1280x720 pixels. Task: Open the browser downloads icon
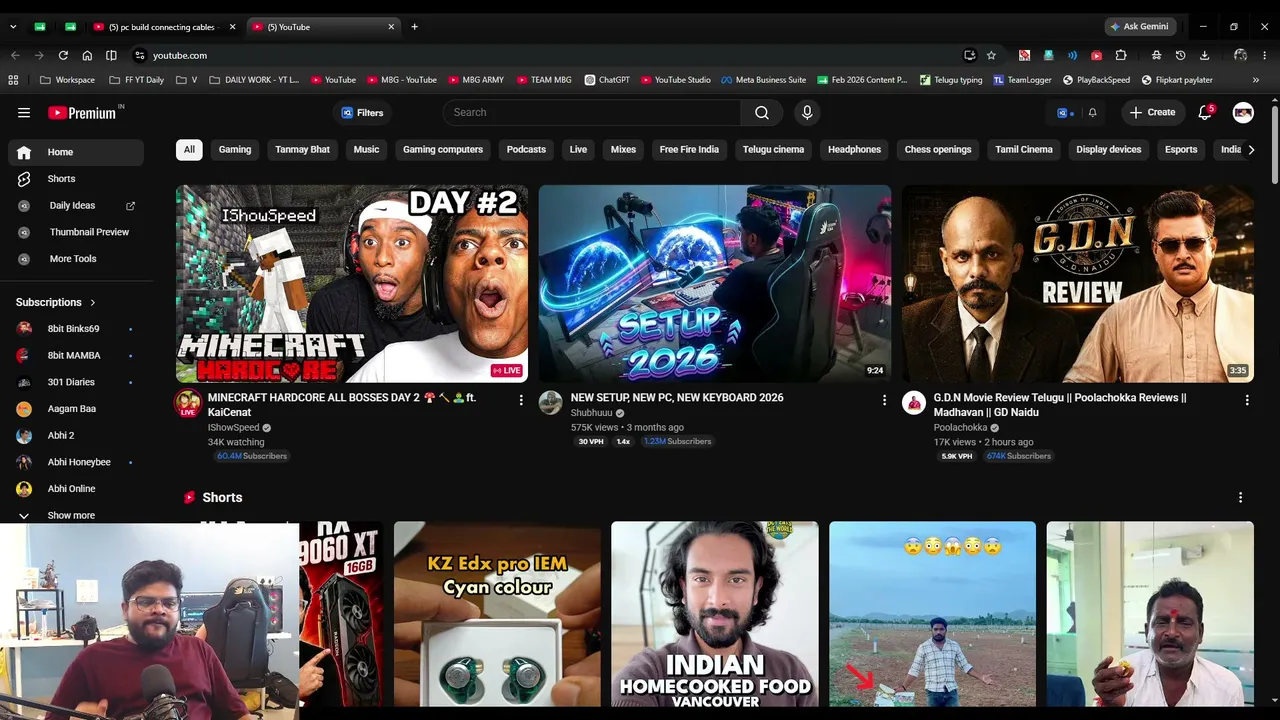[x=1204, y=55]
